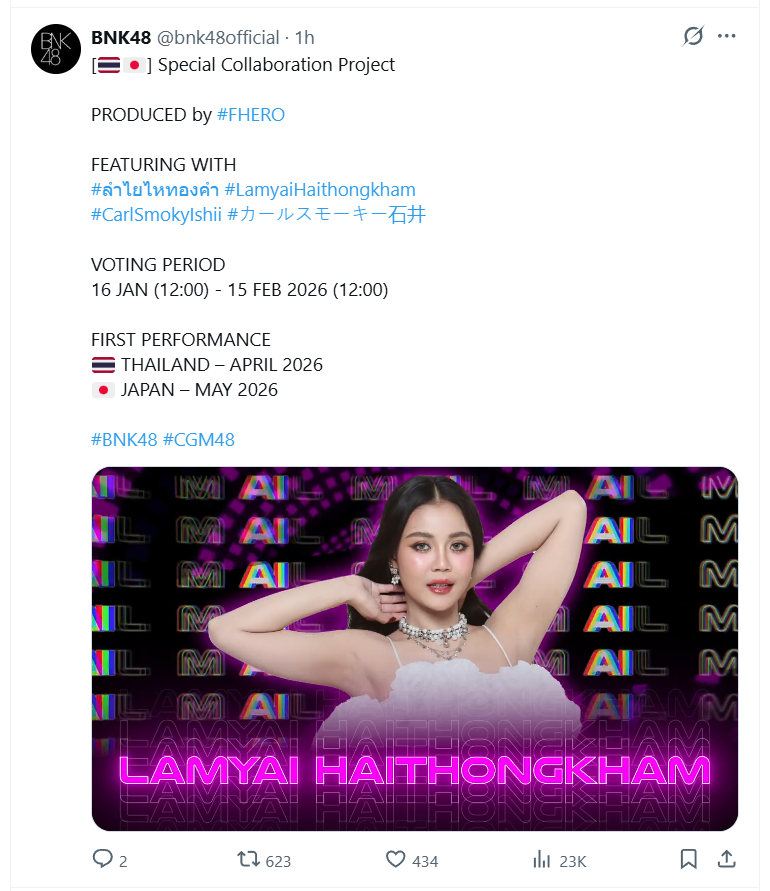Viewport: 770px width, 891px height.
Task: Click the Grok explain post icon
Action: (693, 36)
